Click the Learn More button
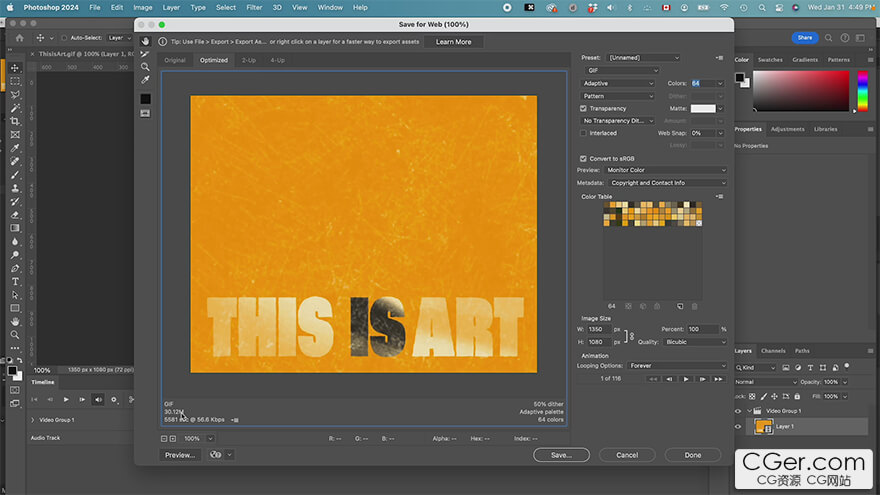This screenshot has height=495, width=880. [x=453, y=42]
